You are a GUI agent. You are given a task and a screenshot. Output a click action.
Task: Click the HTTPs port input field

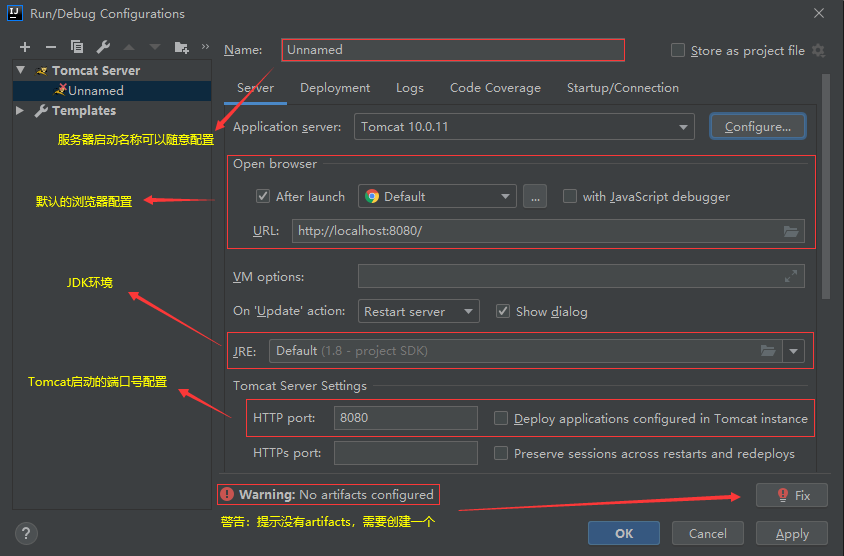[x=405, y=453]
